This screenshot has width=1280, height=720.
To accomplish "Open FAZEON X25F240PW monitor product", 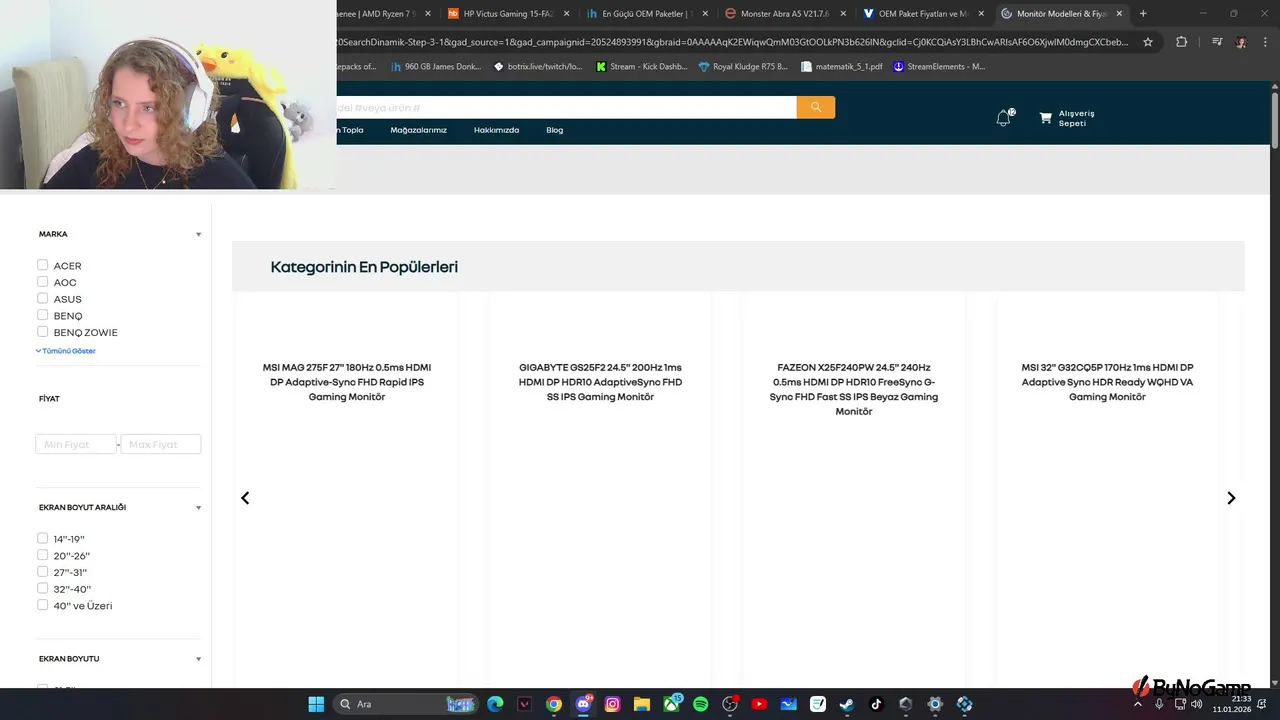I will pyautogui.click(x=854, y=389).
